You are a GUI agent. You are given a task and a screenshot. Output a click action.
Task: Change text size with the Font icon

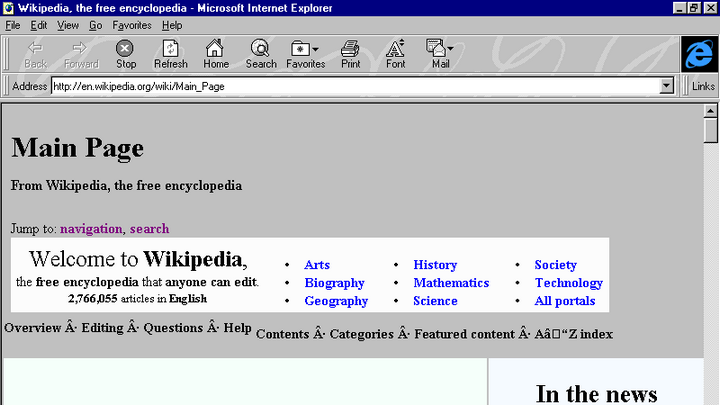tap(395, 54)
